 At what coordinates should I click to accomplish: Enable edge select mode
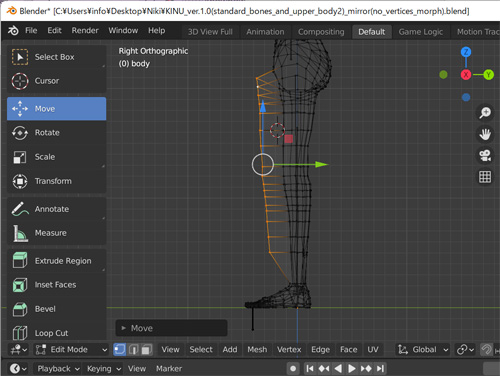(x=133, y=349)
